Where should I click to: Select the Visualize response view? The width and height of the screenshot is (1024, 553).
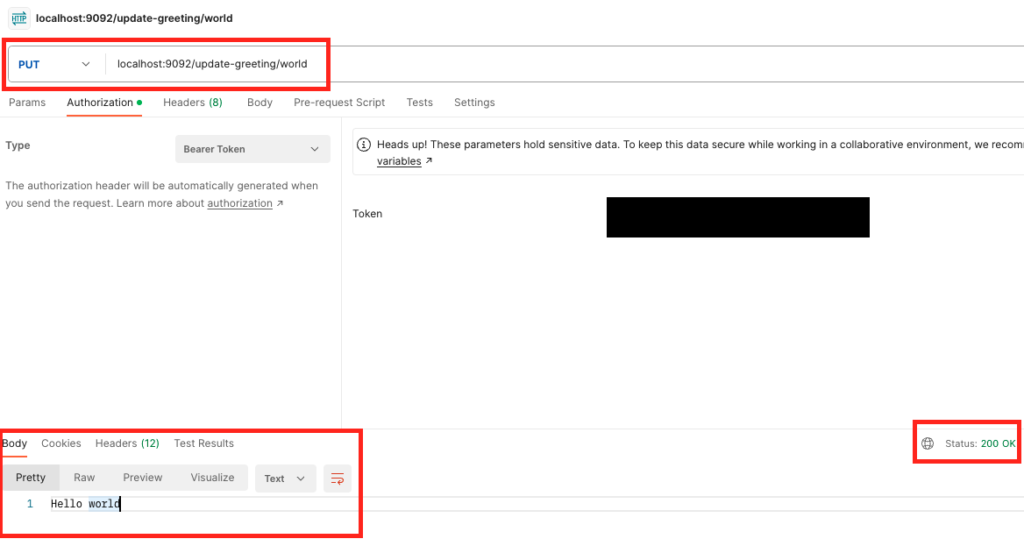pyautogui.click(x=212, y=478)
